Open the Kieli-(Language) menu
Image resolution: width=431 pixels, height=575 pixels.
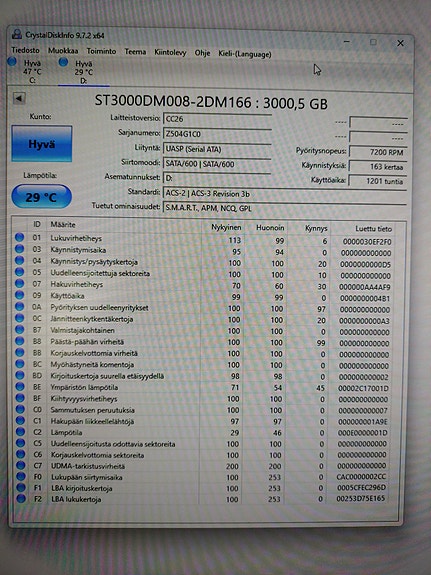coord(245,54)
